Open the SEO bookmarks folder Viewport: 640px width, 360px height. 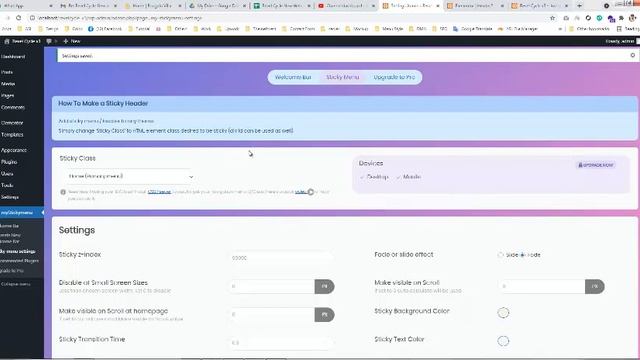tap(440, 29)
